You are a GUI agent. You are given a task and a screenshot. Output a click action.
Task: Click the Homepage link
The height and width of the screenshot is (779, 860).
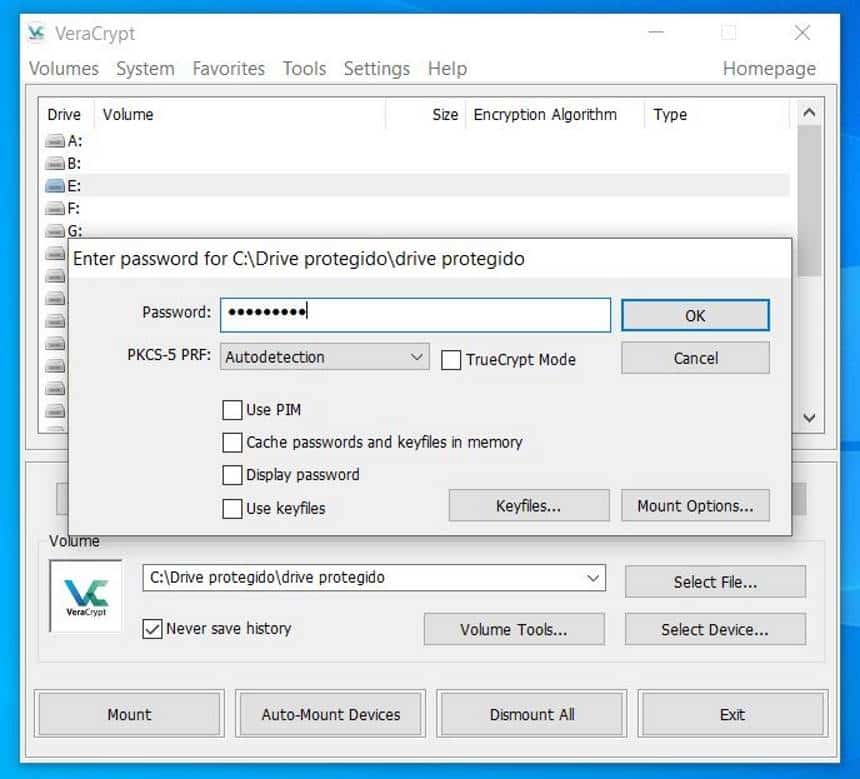tap(769, 69)
